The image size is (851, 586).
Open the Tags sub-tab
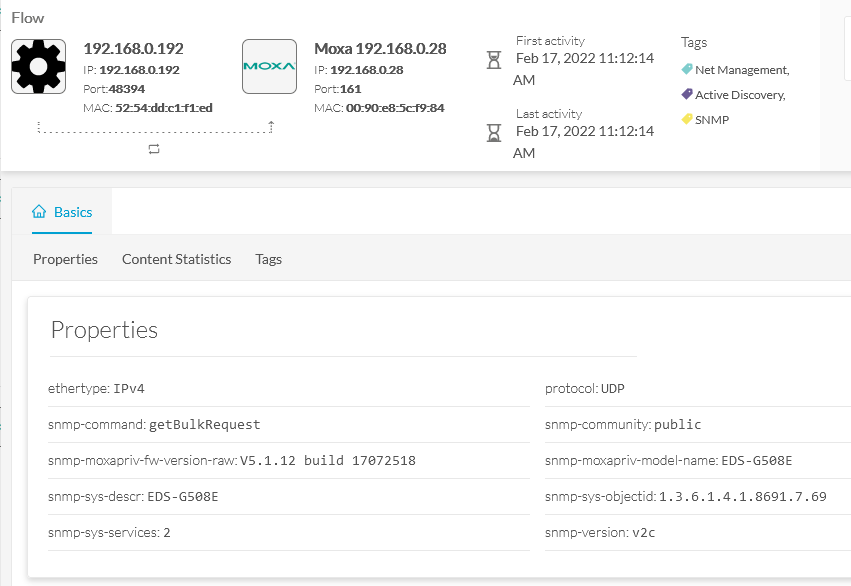pos(269,259)
